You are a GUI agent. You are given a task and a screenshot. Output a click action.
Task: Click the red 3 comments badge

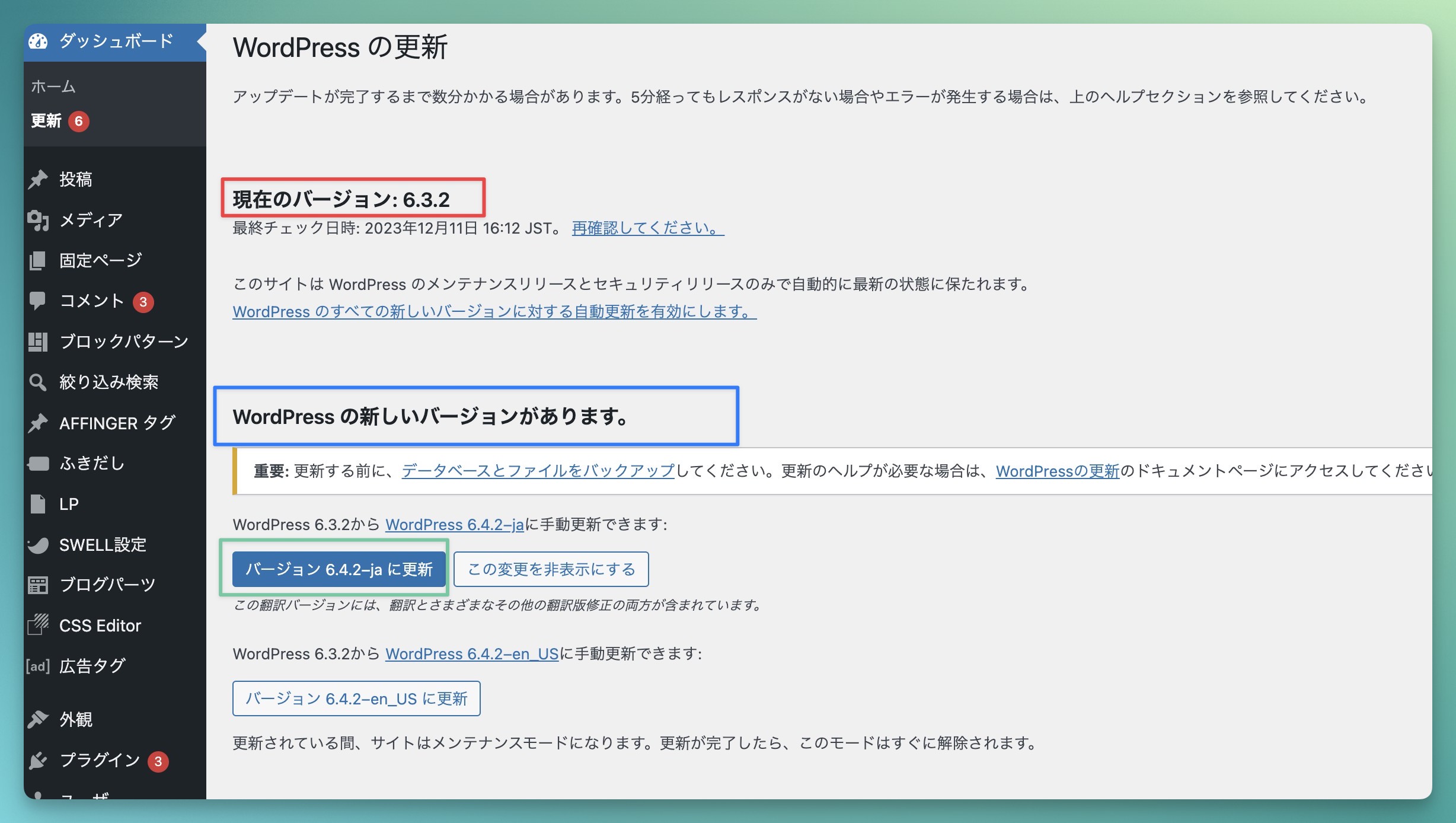coord(143,302)
